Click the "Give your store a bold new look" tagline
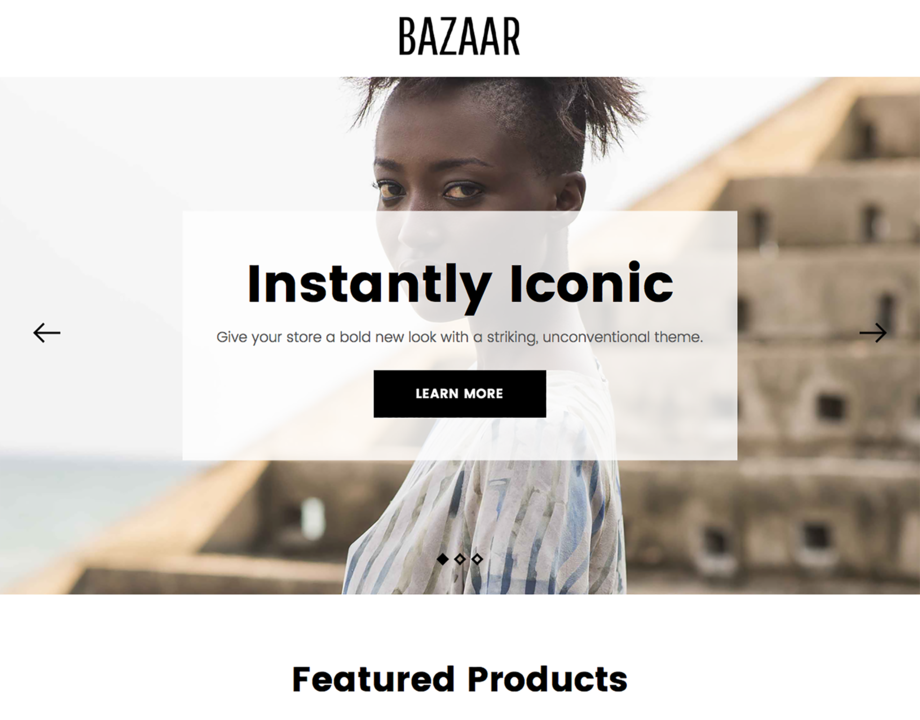This screenshot has height=720, width=920. [459, 337]
